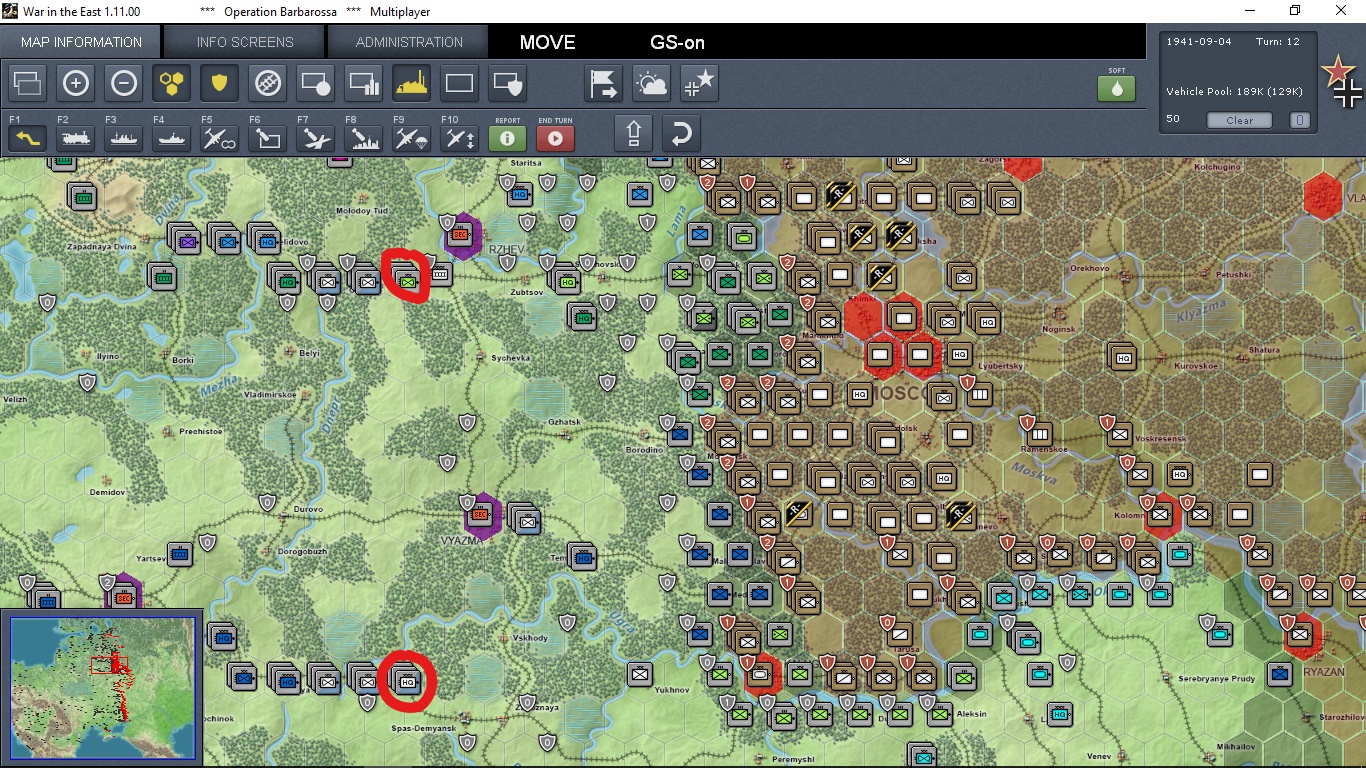This screenshot has height=768, width=1366.
Task: Toggle the unit bar-chart supply display icon
Action: point(363,84)
